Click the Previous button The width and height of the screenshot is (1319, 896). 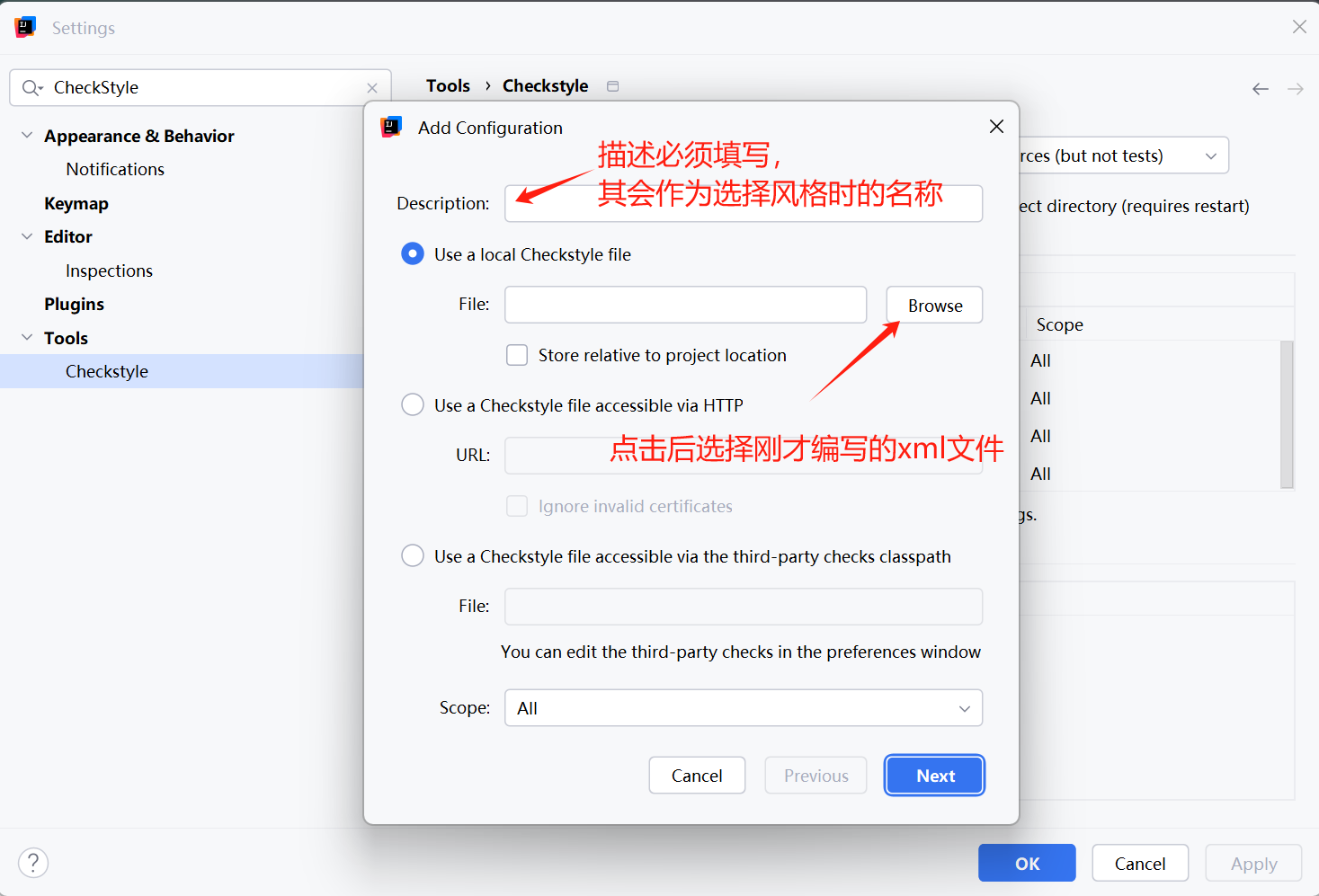pyautogui.click(x=815, y=776)
